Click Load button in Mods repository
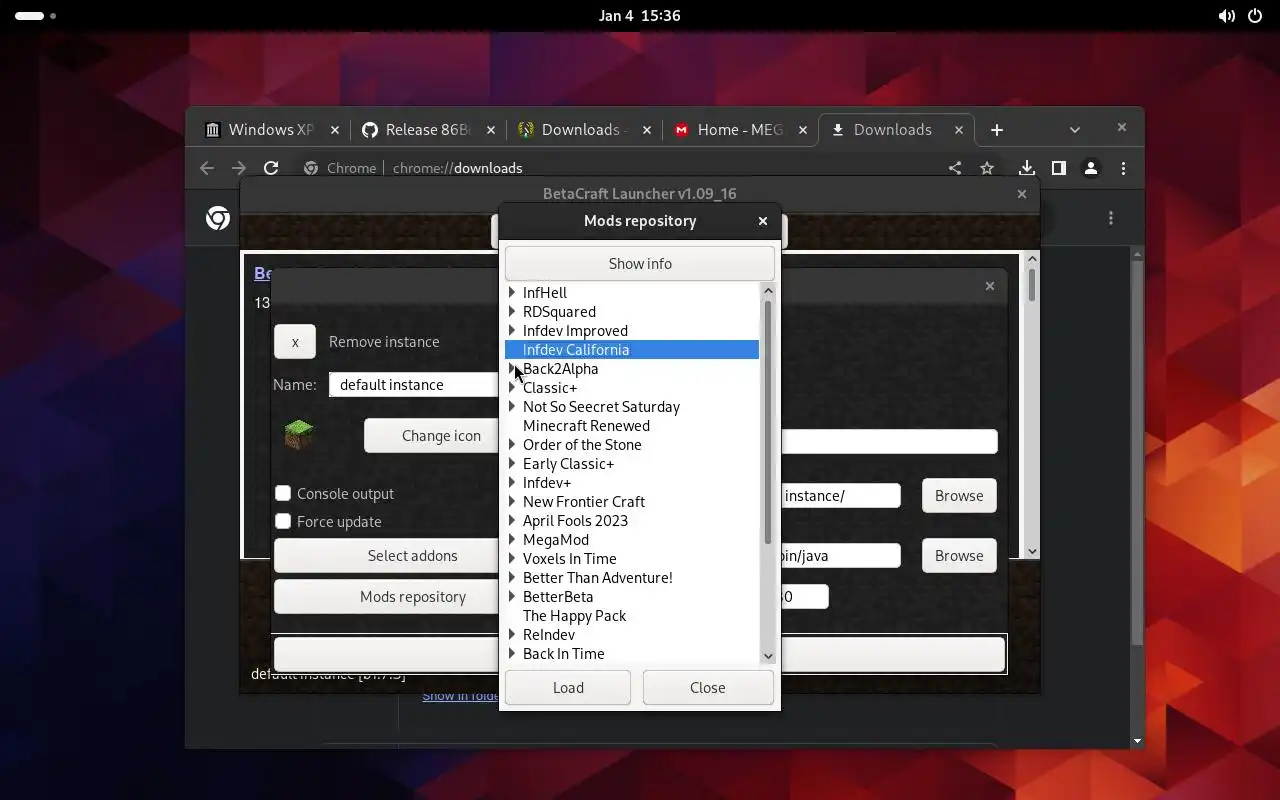1280x800 pixels. pos(568,688)
